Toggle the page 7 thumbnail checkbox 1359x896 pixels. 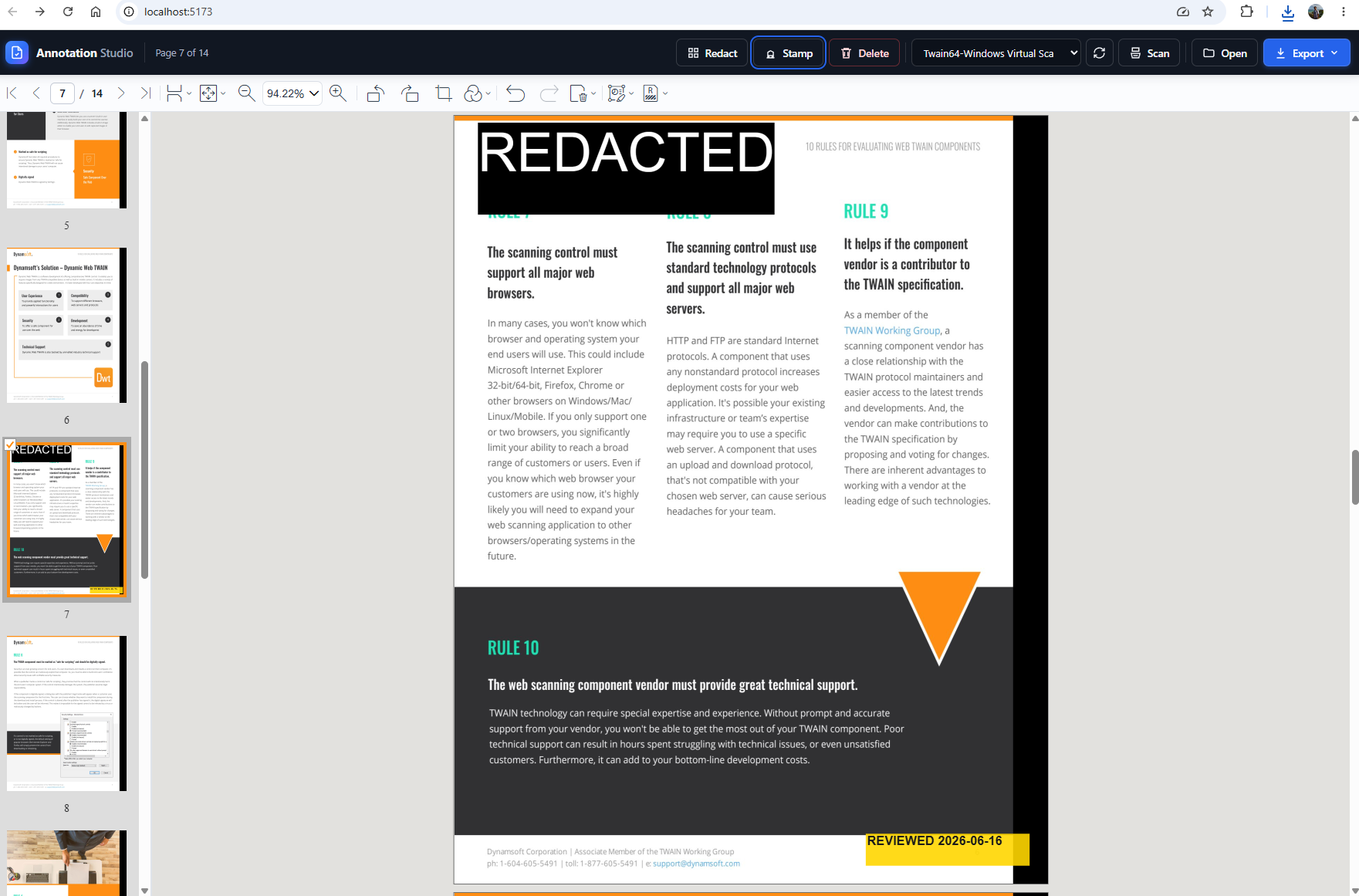click(10, 445)
